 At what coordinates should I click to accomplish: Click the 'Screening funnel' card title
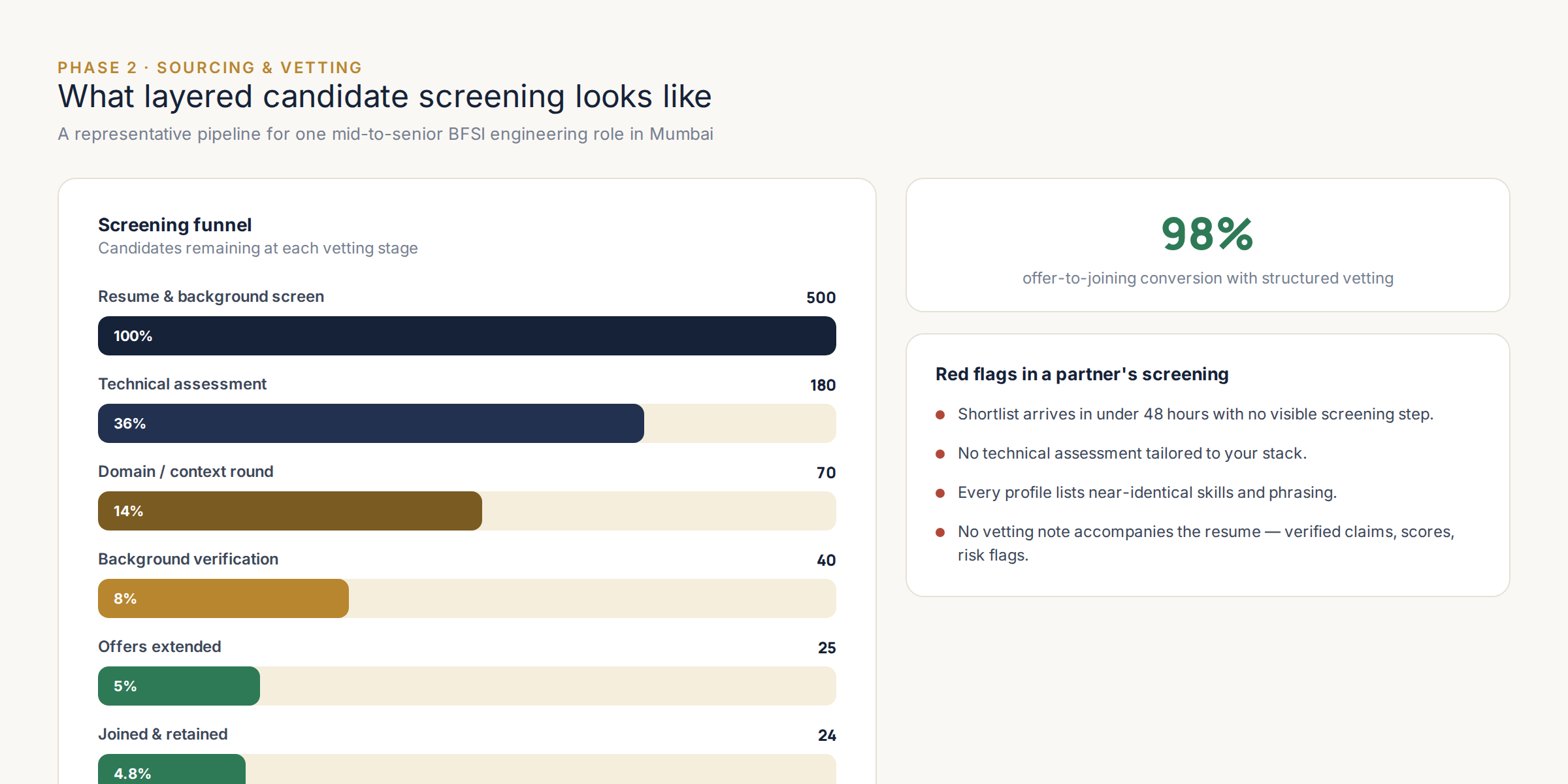pos(174,225)
